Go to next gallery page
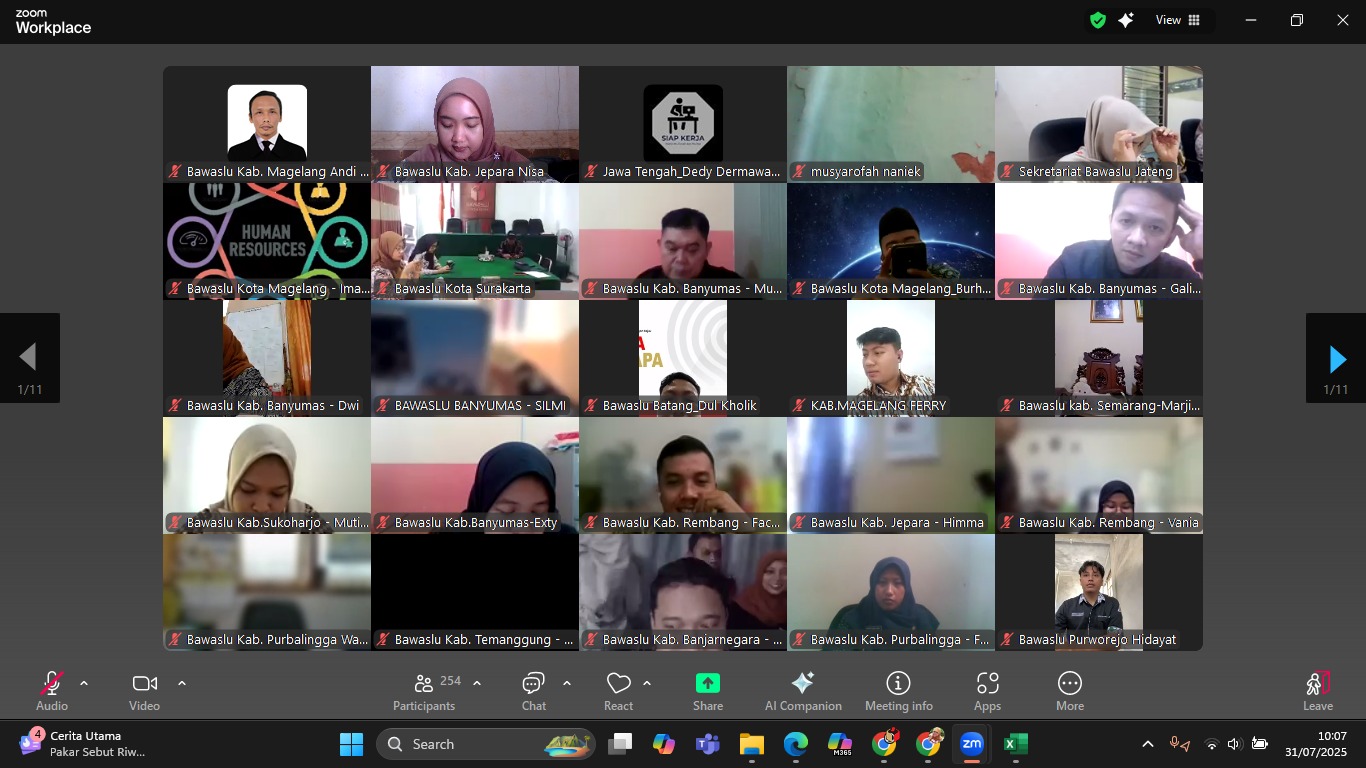The width and height of the screenshot is (1366, 768). pos(1336,358)
